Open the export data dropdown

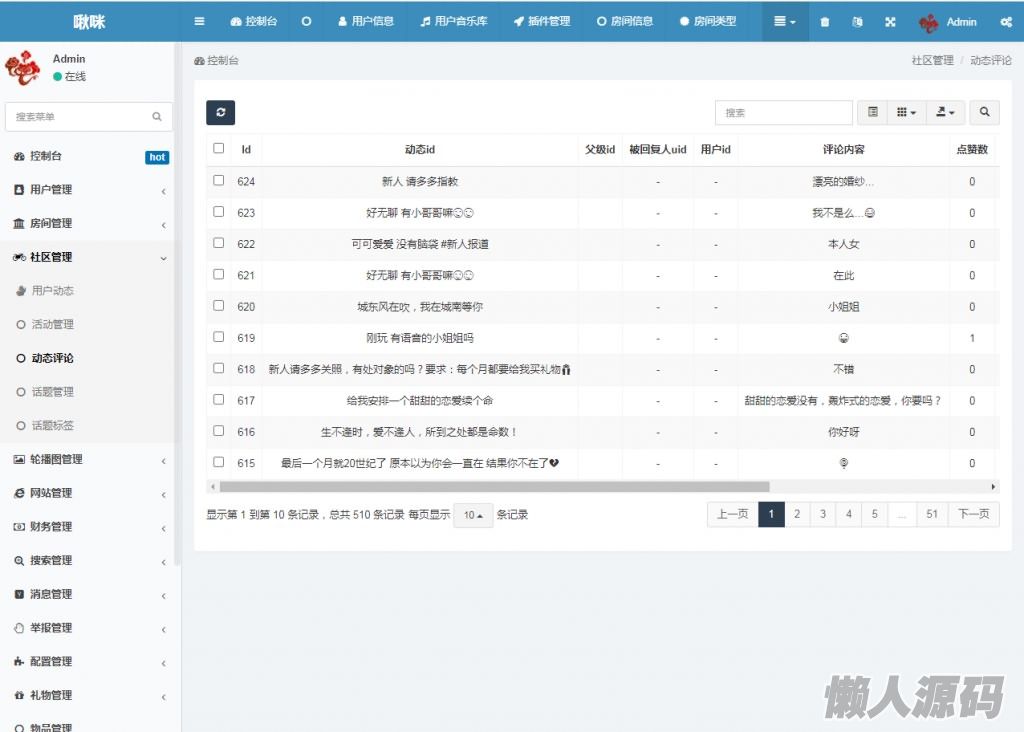coord(945,113)
